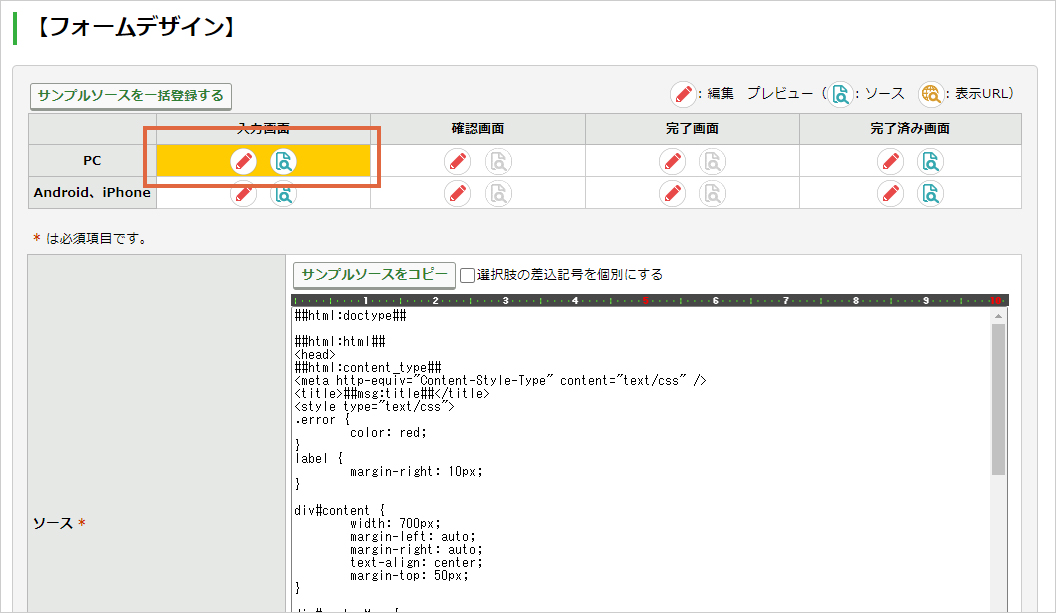Edit Android/iPhone completion screen design
The image size is (1056, 613).
[672, 194]
